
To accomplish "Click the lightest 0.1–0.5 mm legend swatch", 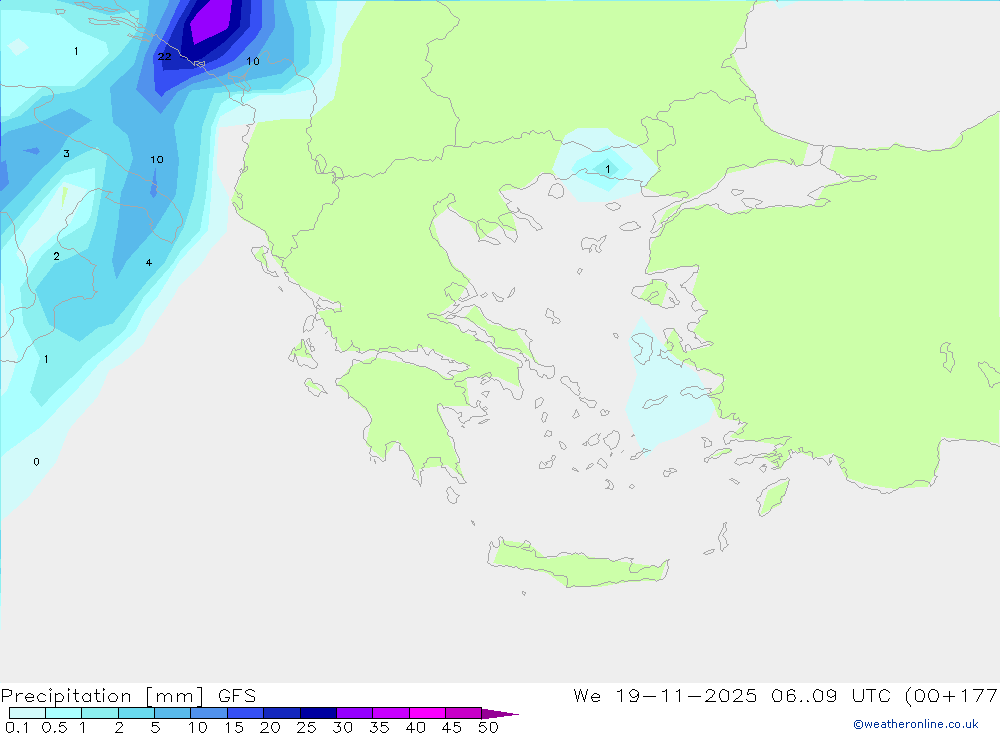I will (x=27, y=713).
